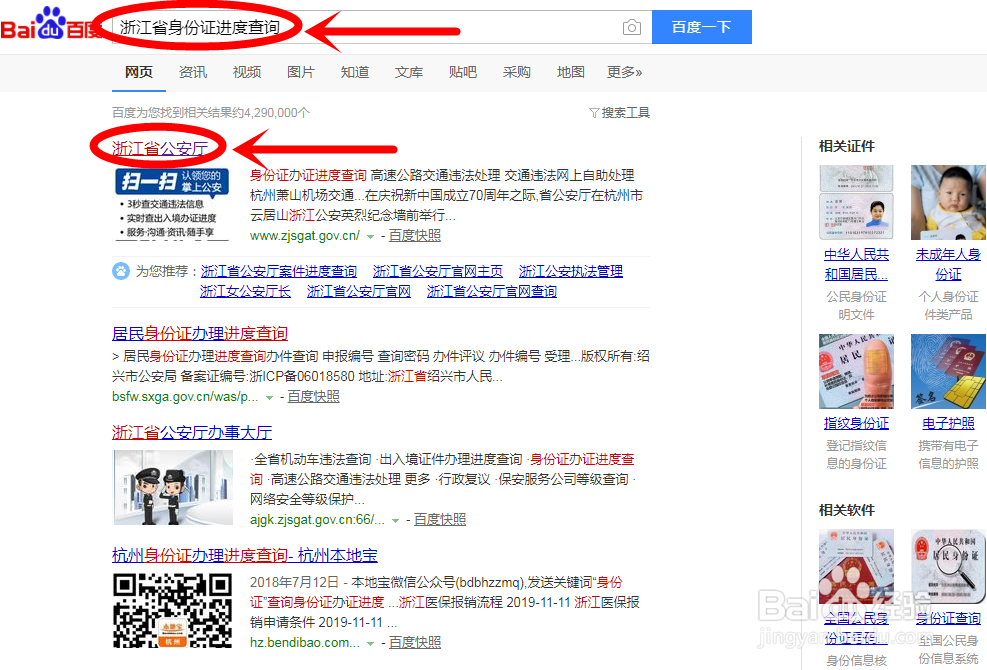Open the 浙江公安执法管理 recommendation
The height and width of the screenshot is (670, 987).
point(571,271)
